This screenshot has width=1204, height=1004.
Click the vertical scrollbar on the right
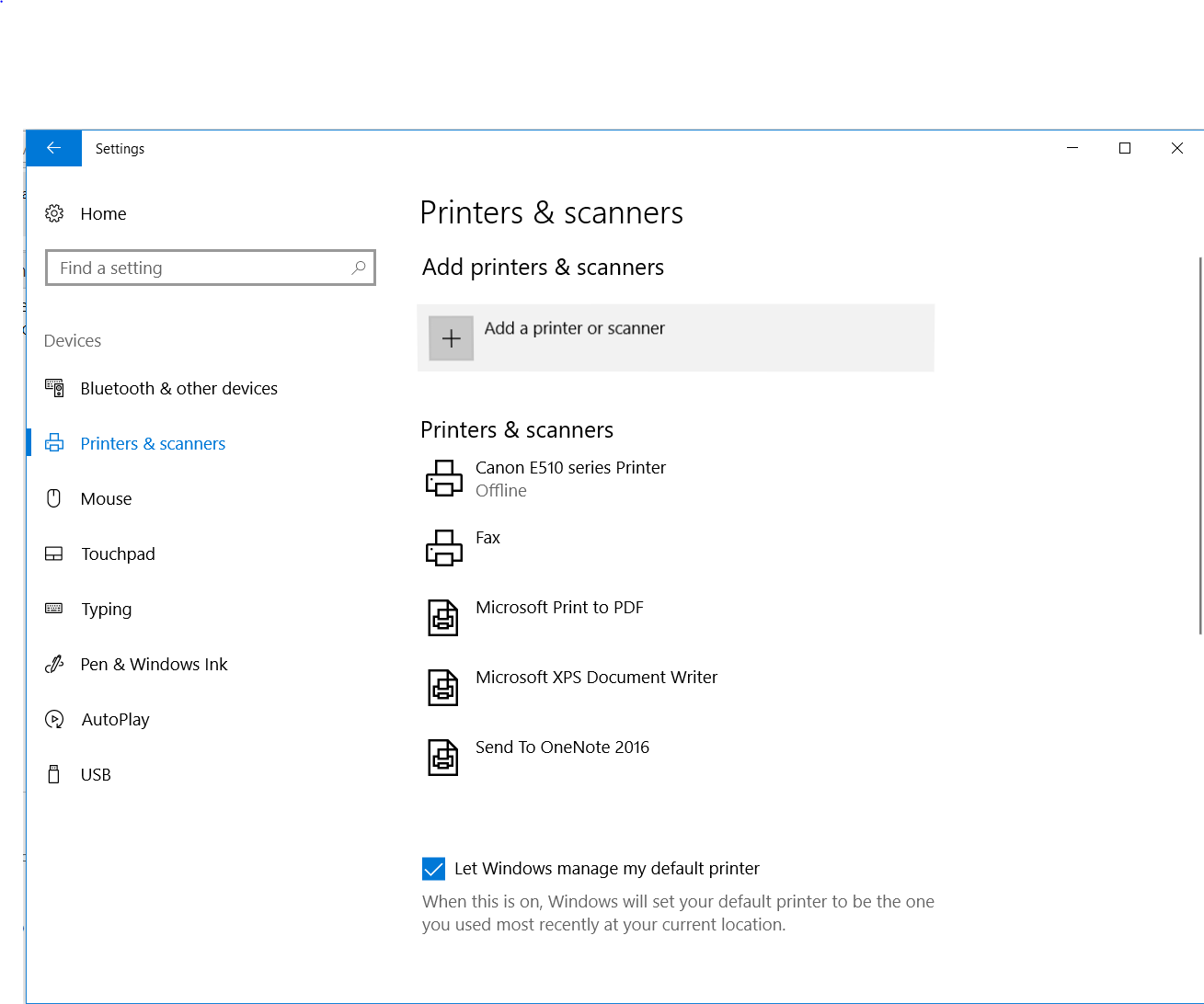(x=1200, y=446)
